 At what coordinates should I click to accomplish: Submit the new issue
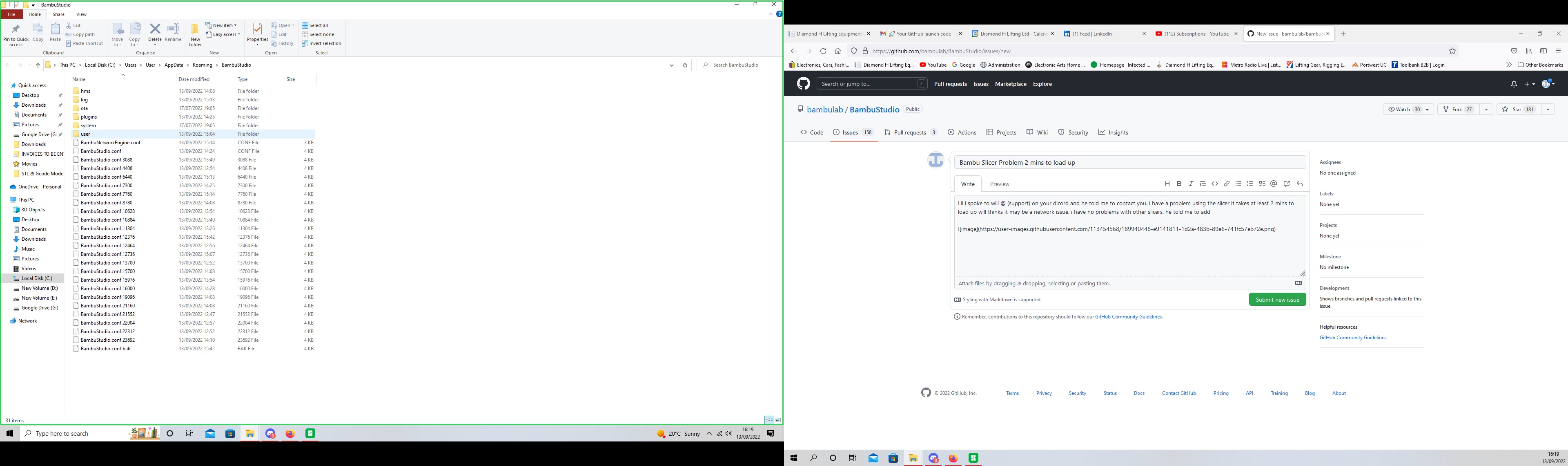1277,299
